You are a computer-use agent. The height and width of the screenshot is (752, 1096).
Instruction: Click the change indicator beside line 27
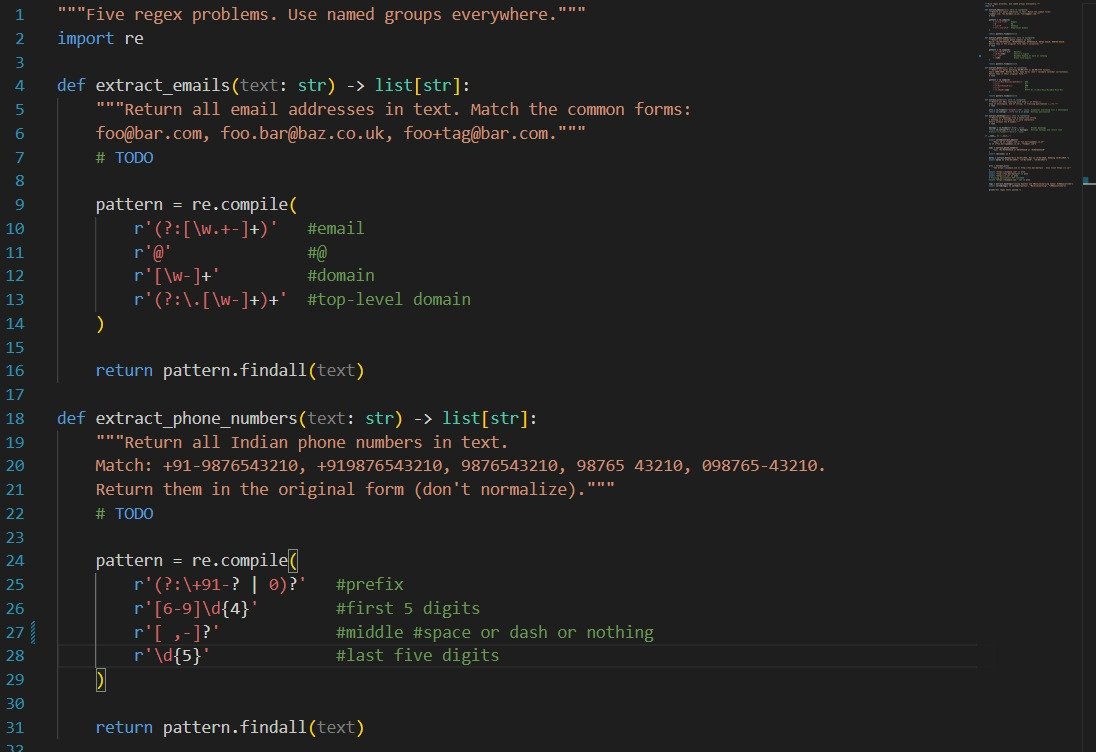[33, 632]
